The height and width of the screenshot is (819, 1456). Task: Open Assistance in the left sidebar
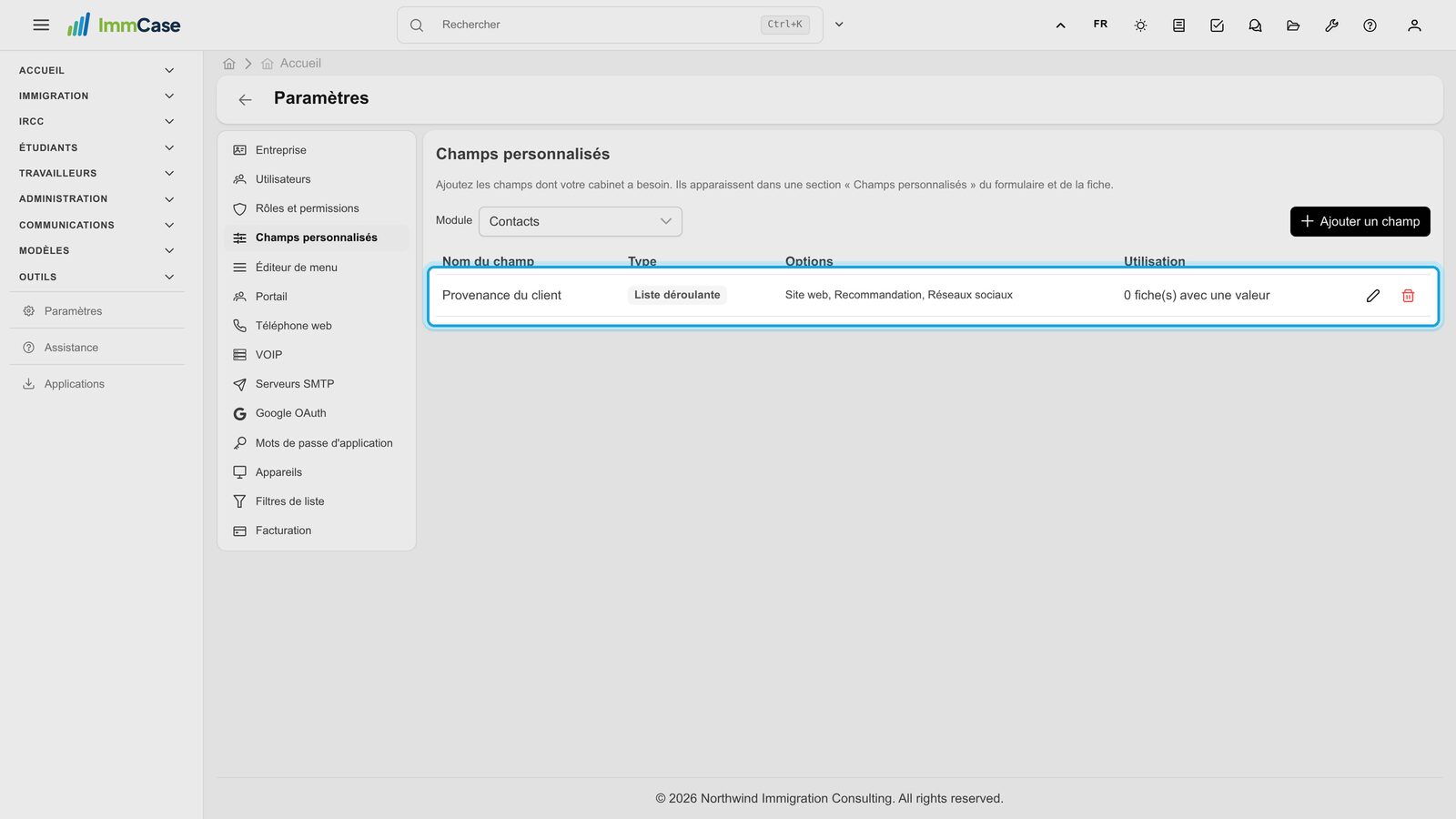coord(96,348)
